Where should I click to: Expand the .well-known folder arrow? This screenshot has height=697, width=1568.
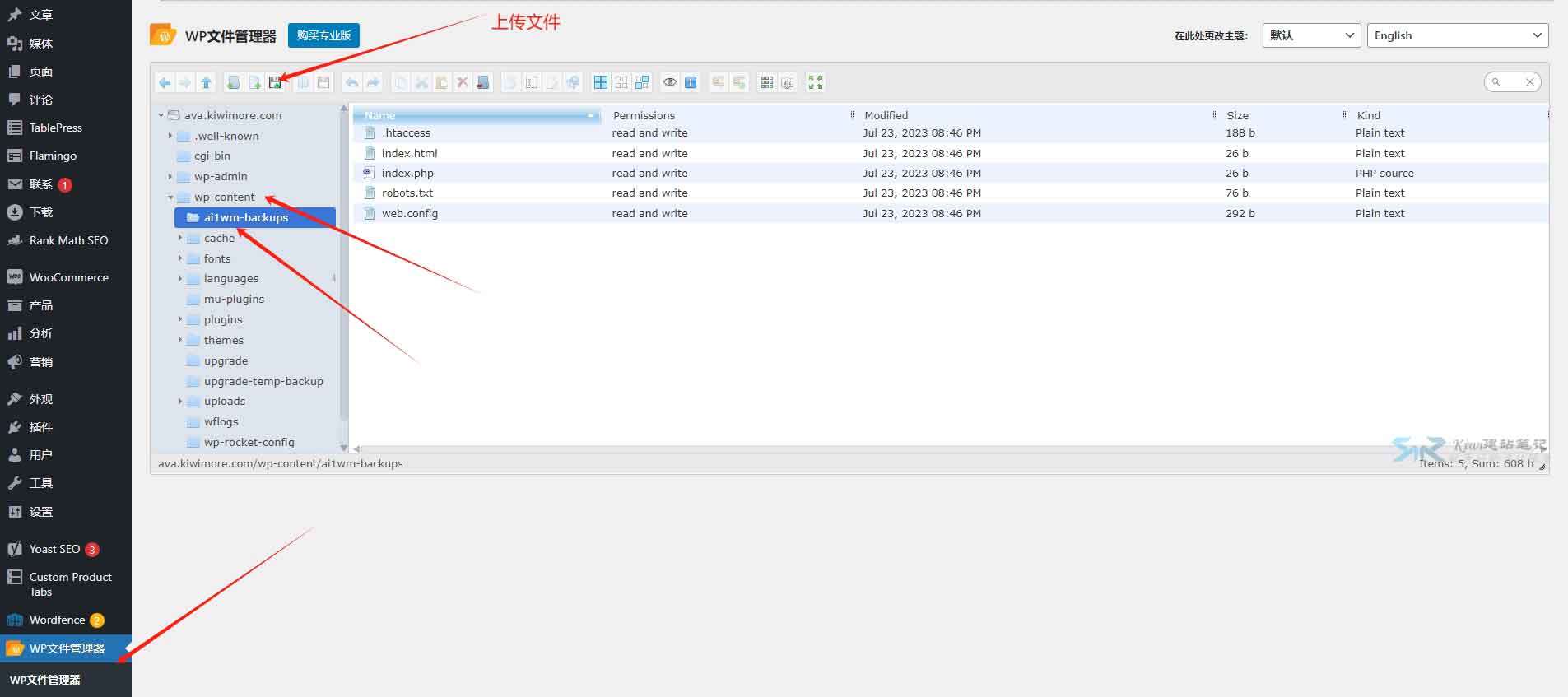(x=170, y=136)
